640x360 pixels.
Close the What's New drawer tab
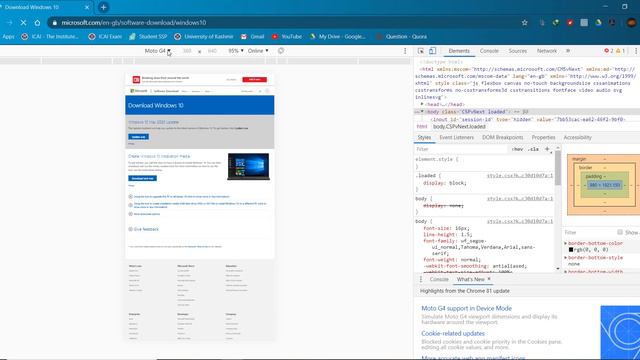489,279
